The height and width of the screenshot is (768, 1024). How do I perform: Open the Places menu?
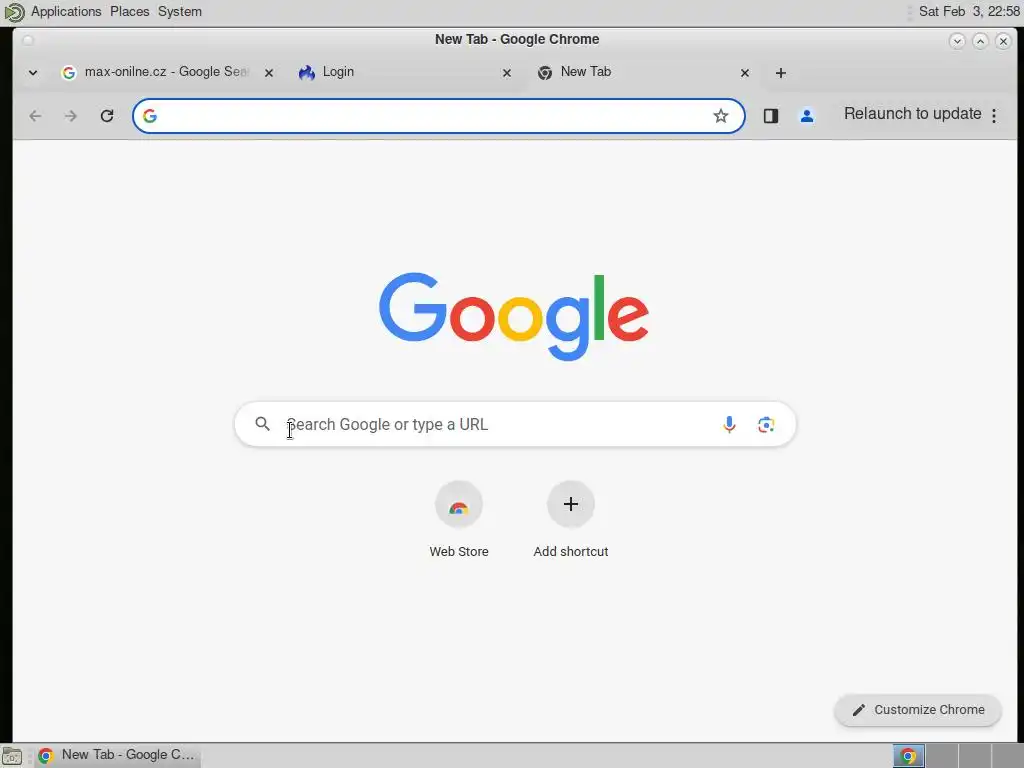click(129, 12)
